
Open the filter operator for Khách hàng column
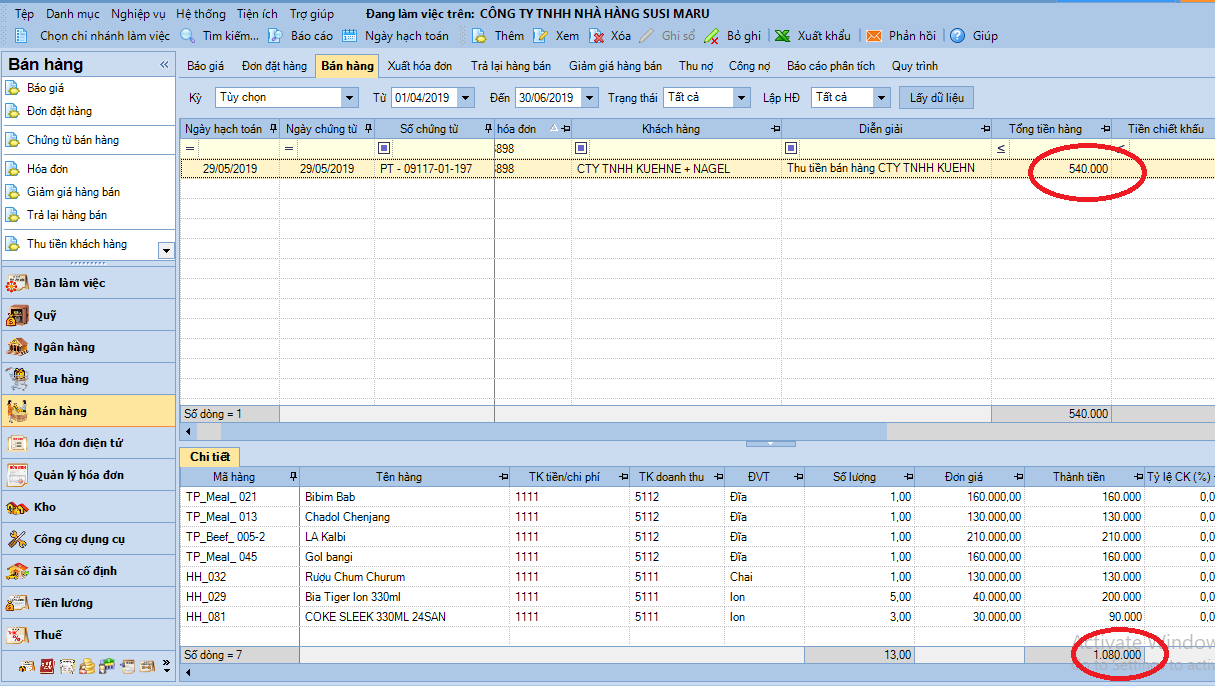tap(580, 148)
